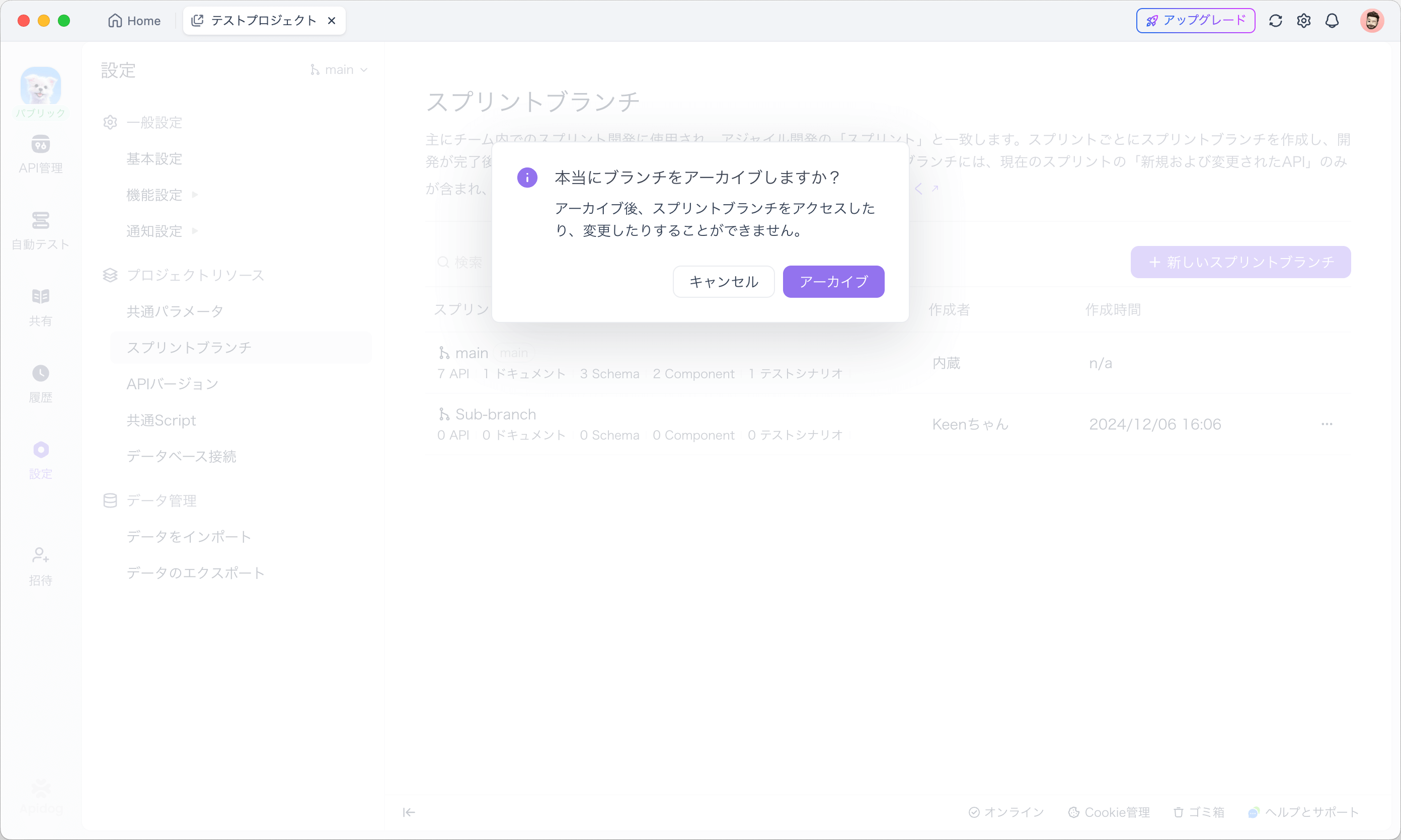Open Cookie管理 in the status bar
Image resolution: width=1401 pixels, height=840 pixels.
(1108, 812)
